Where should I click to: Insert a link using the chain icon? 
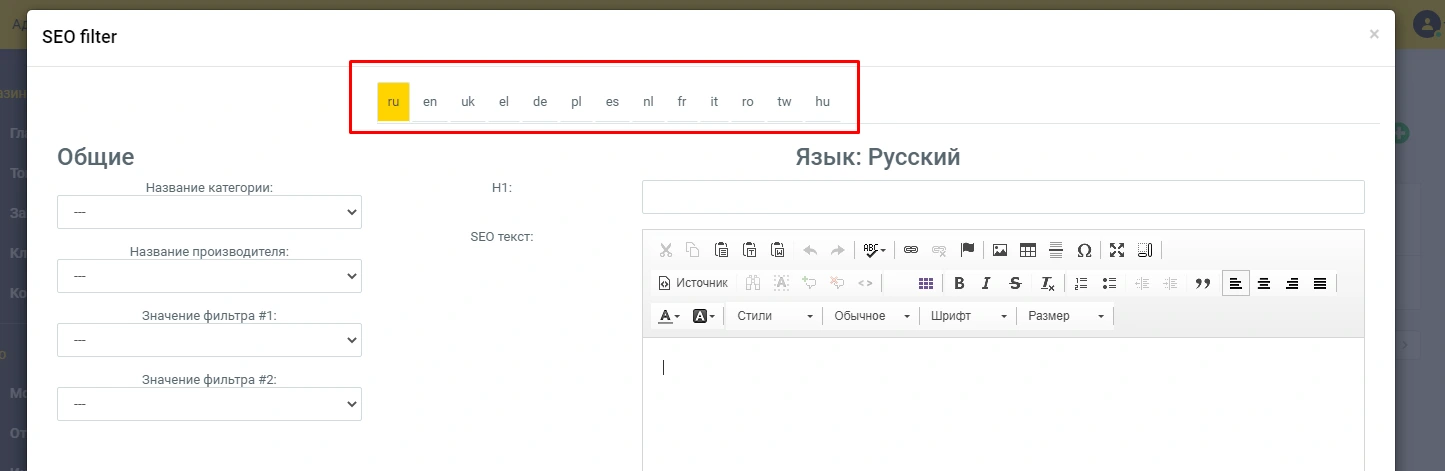pyautogui.click(x=911, y=250)
